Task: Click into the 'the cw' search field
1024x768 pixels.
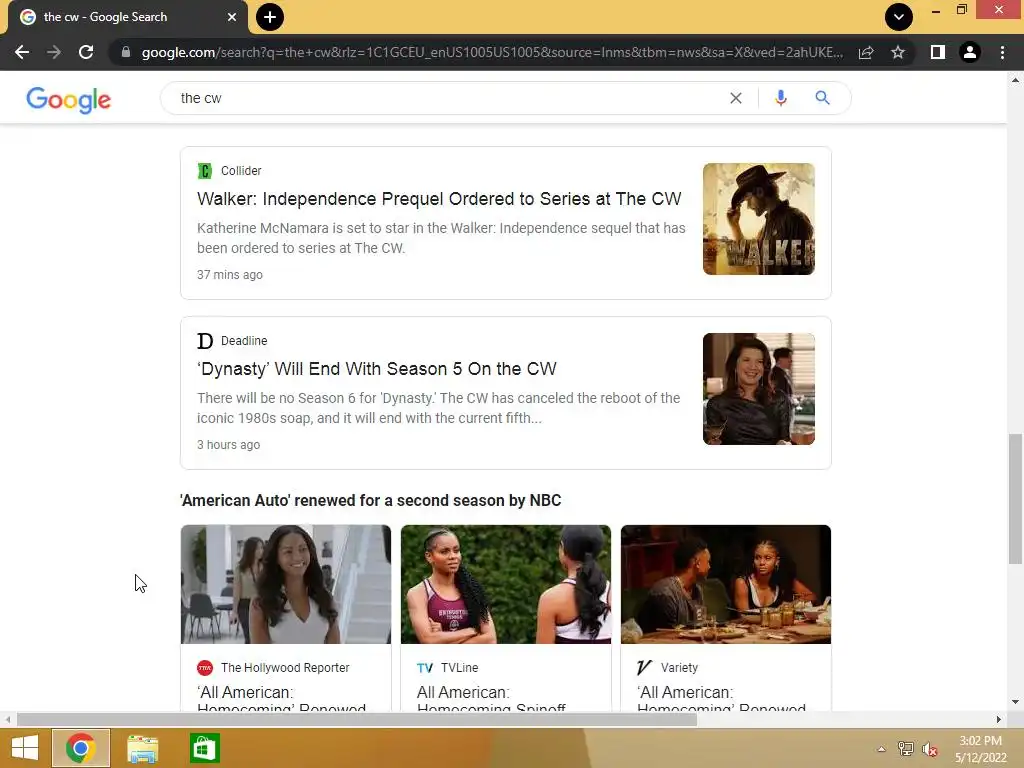Action: coord(451,98)
